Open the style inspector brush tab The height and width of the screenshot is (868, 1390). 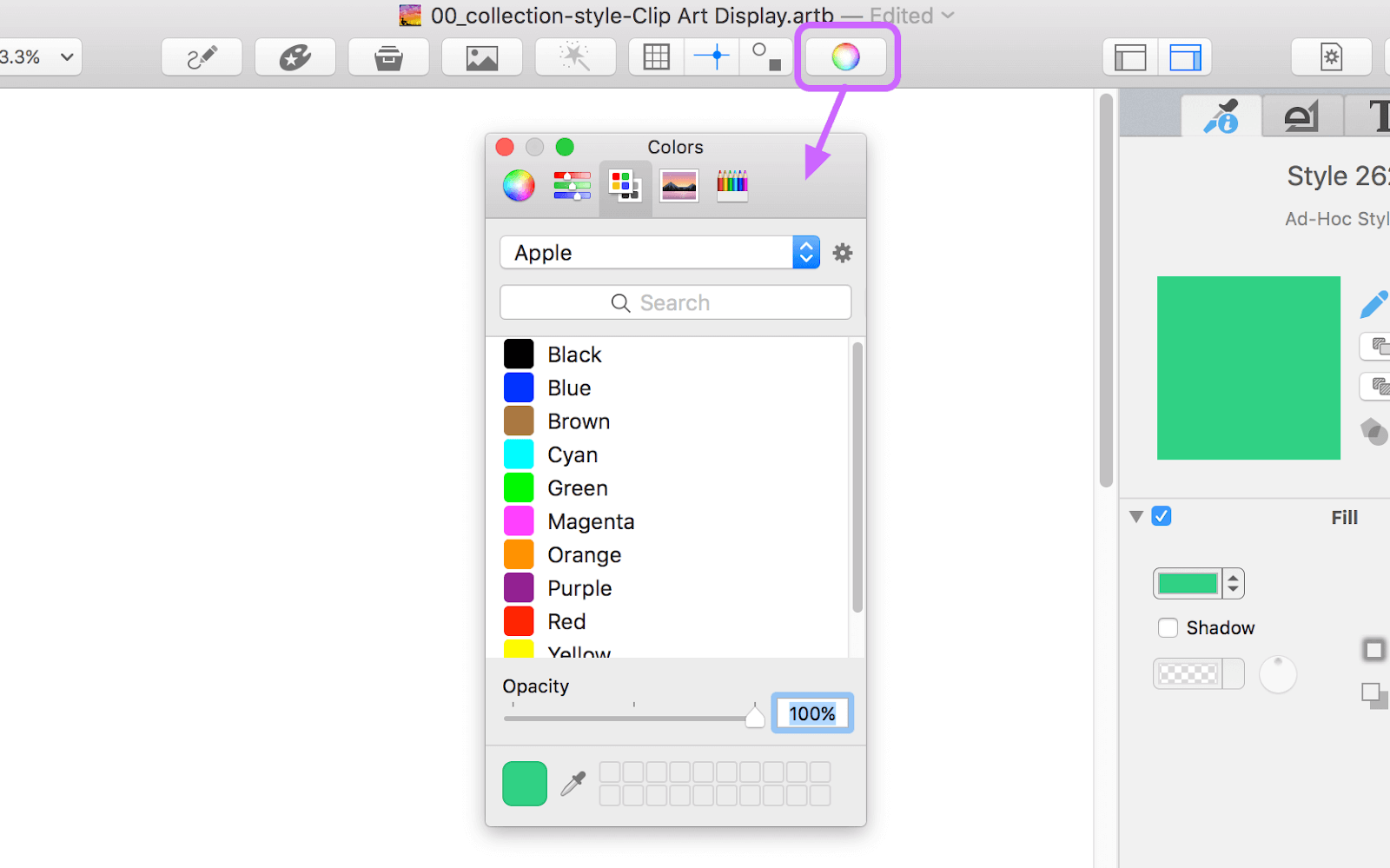[1221, 116]
